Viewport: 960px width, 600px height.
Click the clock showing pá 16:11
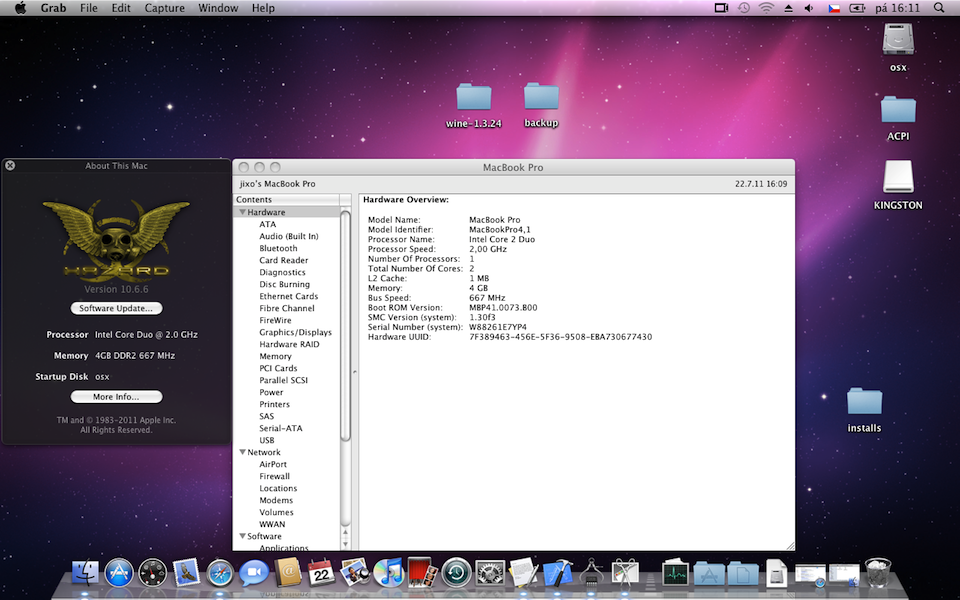pos(898,8)
